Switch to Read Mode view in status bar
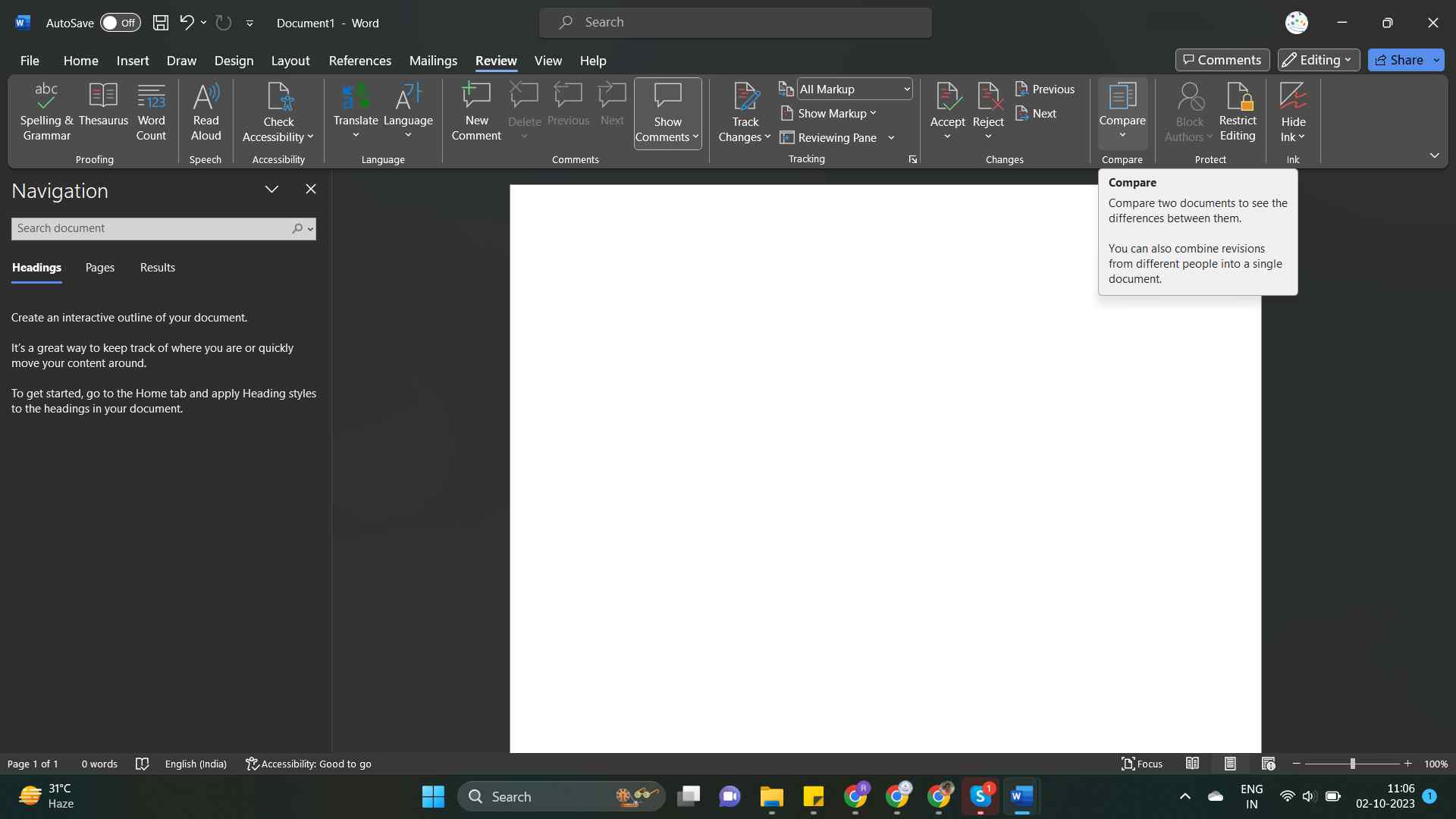Image resolution: width=1456 pixels, height=819 pixels. pos(1192,764)
